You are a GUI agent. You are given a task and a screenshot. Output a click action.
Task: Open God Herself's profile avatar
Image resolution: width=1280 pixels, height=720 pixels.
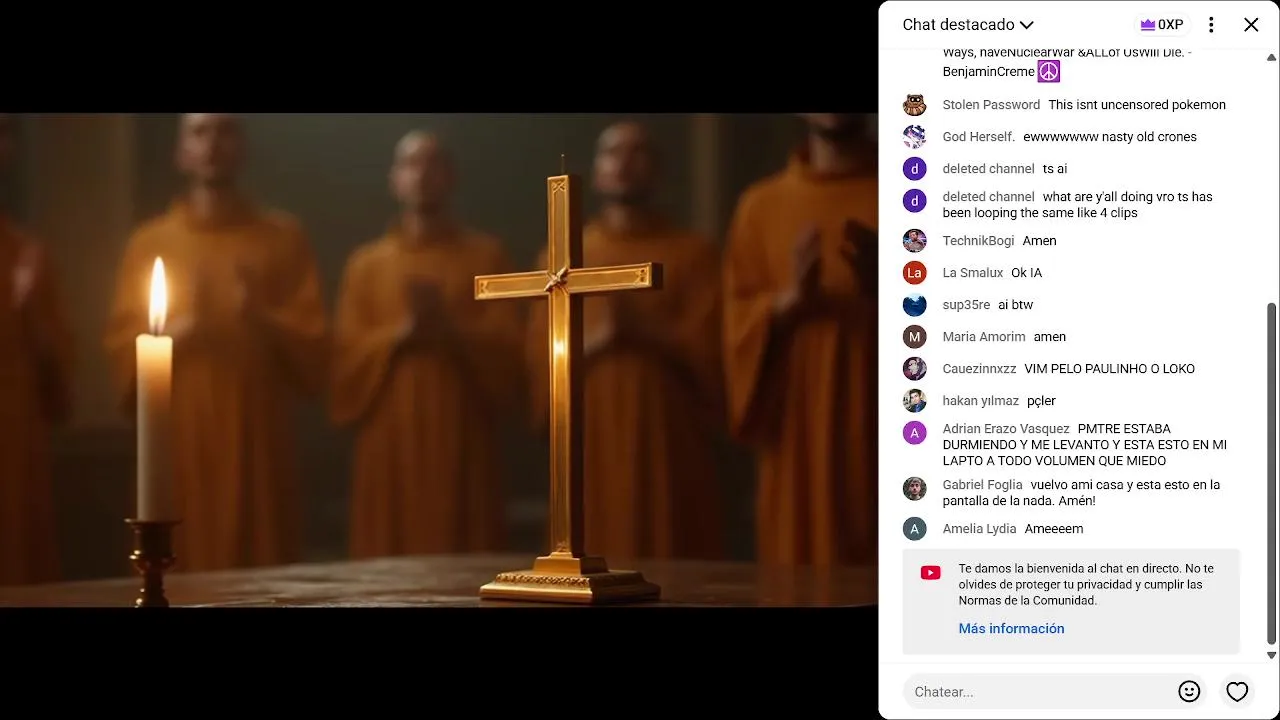point(914,137)
